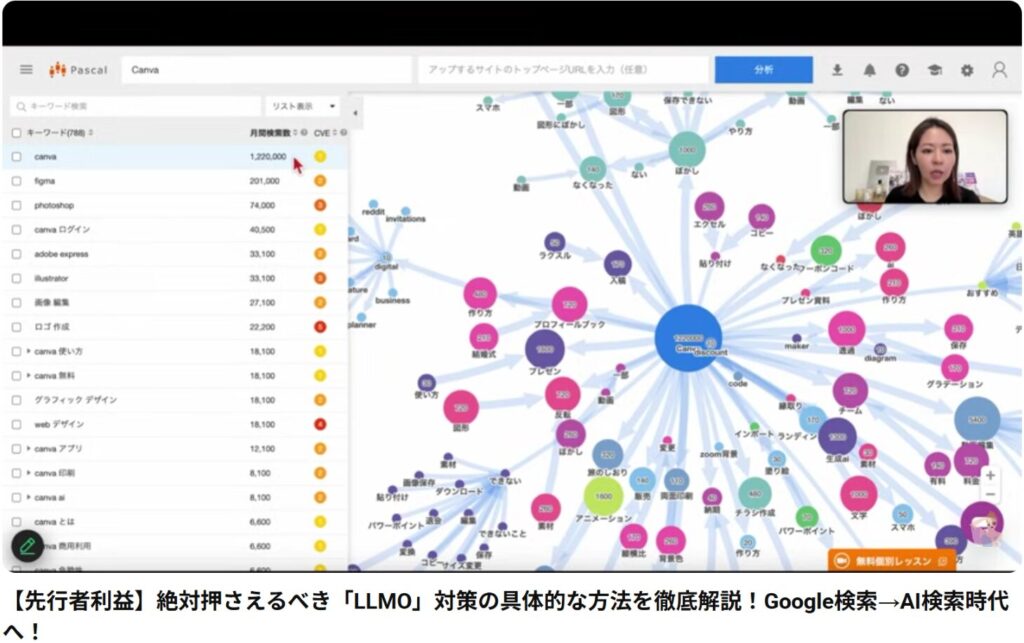This screenshot has height=643, width=1024.
Task: Open the hamburger menu beside Pascal logo
Action: click(x=26, y=70)
